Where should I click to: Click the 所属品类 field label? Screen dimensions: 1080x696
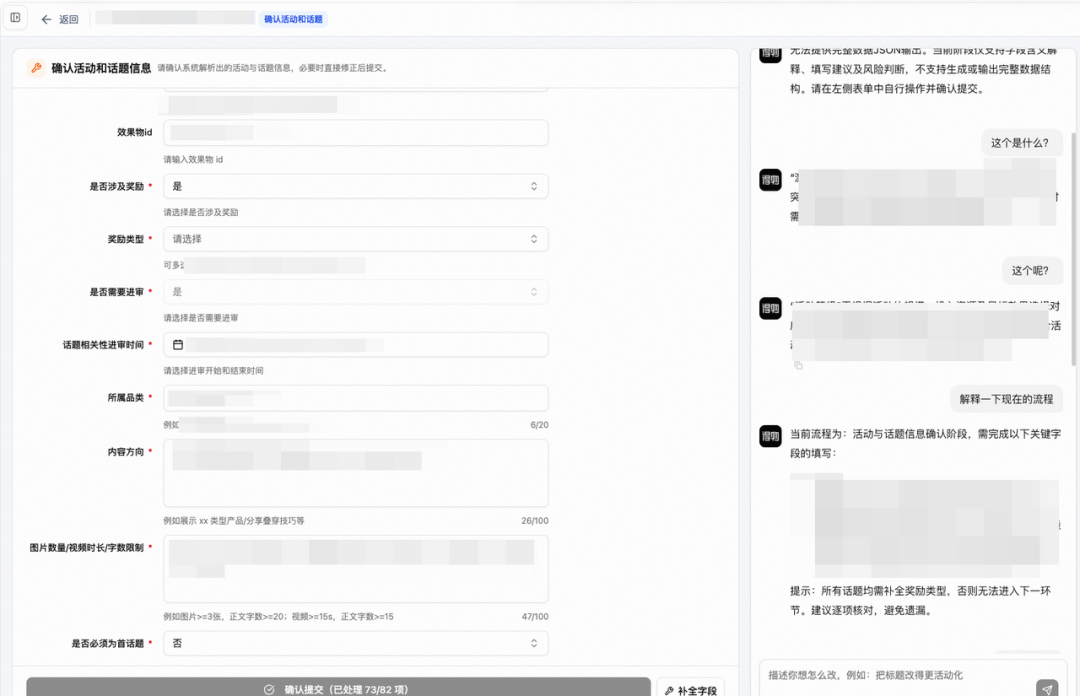[x=125, y=398]
